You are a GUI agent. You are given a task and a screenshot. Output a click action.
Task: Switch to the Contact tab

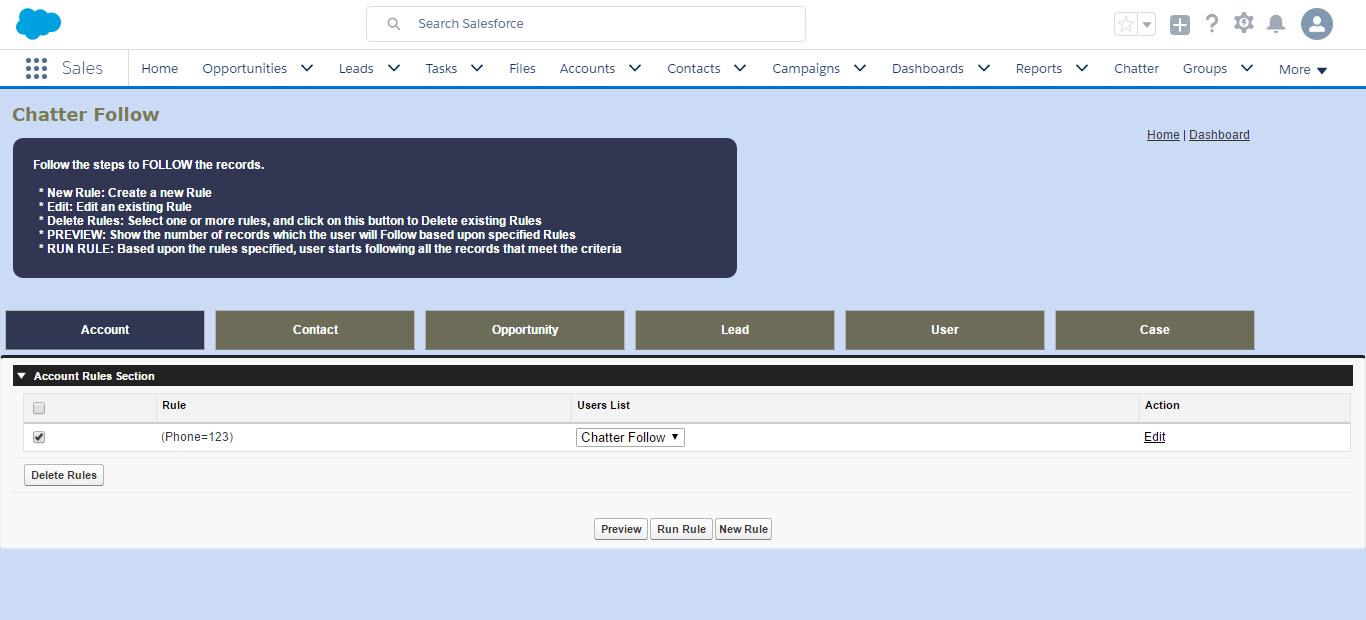point(315,330)
